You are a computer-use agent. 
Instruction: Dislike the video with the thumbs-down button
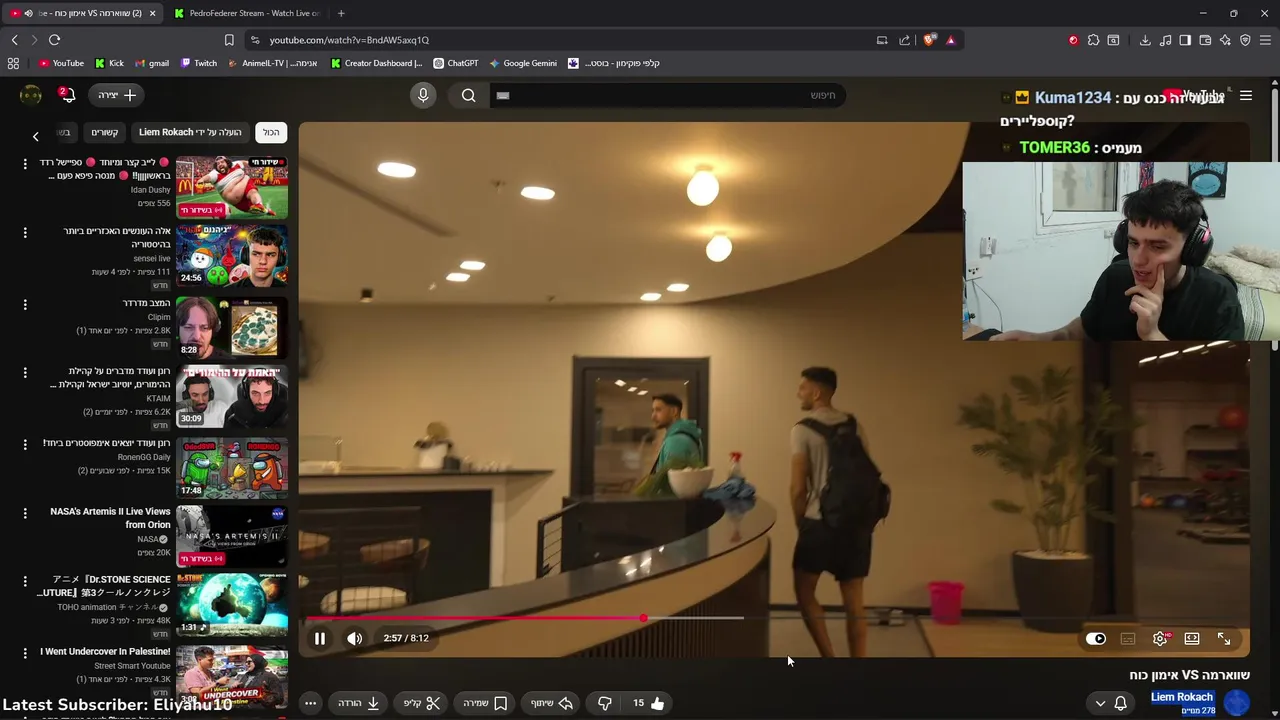(605, 703)
